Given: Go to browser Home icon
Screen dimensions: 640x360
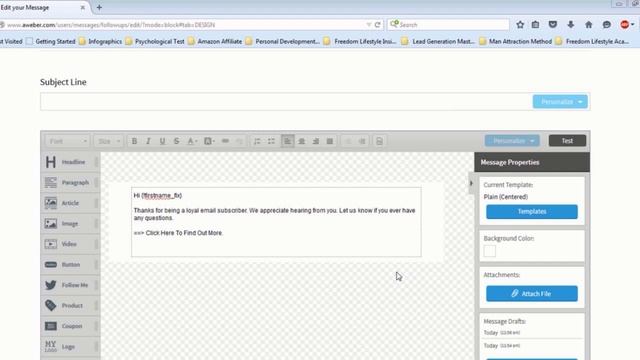Looking at the screenshot, I should (x=589, y=25).
